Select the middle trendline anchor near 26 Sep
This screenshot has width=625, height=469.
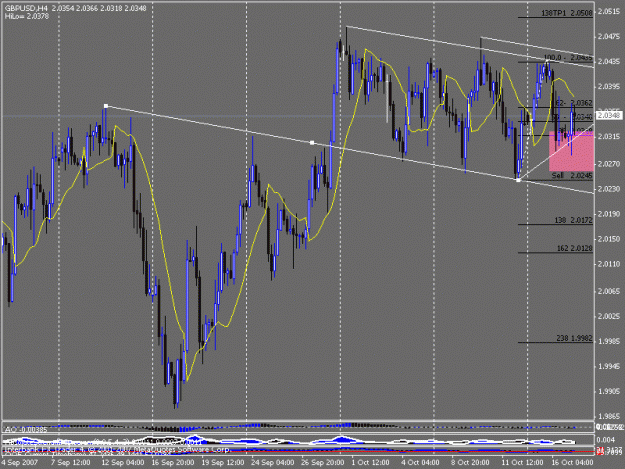(x=312, y=142)
